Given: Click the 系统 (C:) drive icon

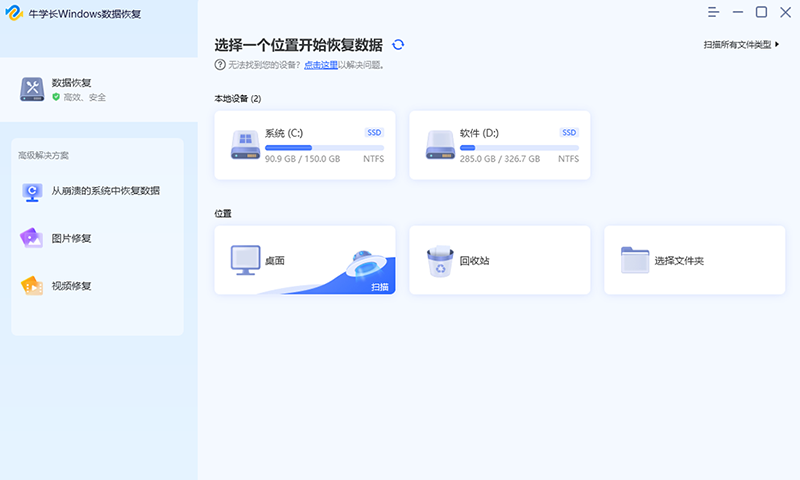Looking at the screenshot, I should (x=245, y=145).
